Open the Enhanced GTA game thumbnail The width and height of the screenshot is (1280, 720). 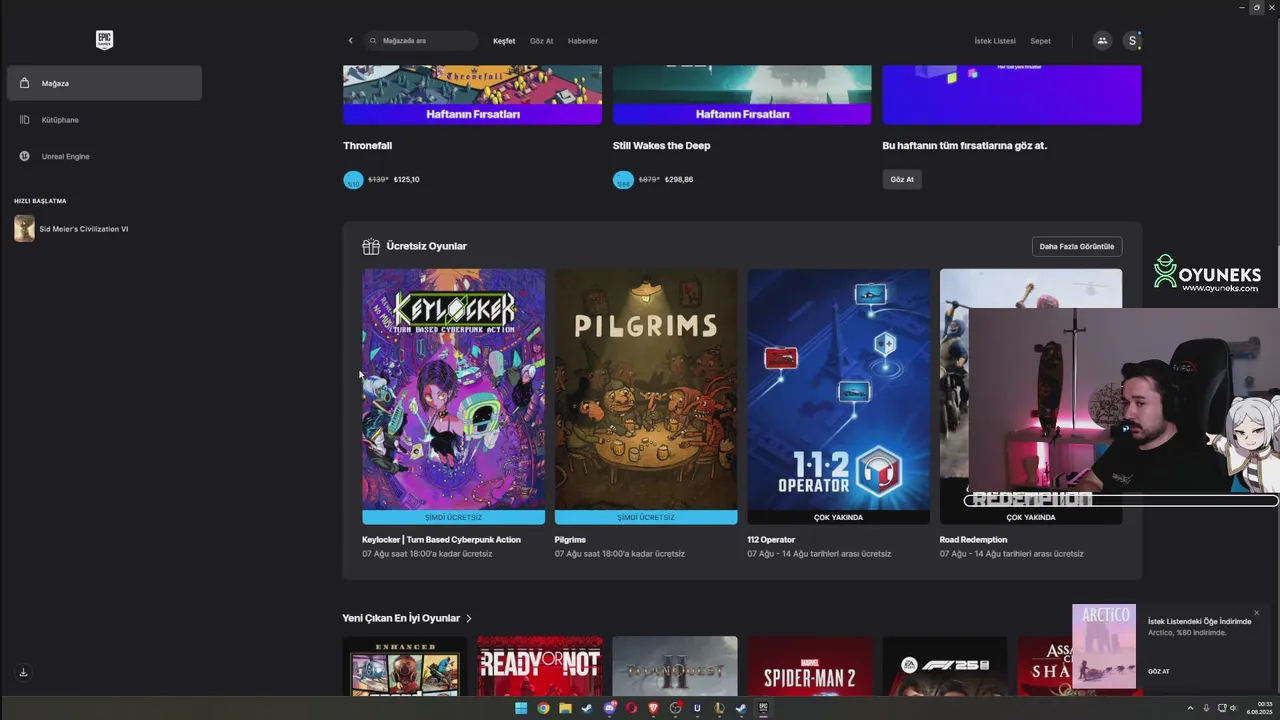coord(405,666)
